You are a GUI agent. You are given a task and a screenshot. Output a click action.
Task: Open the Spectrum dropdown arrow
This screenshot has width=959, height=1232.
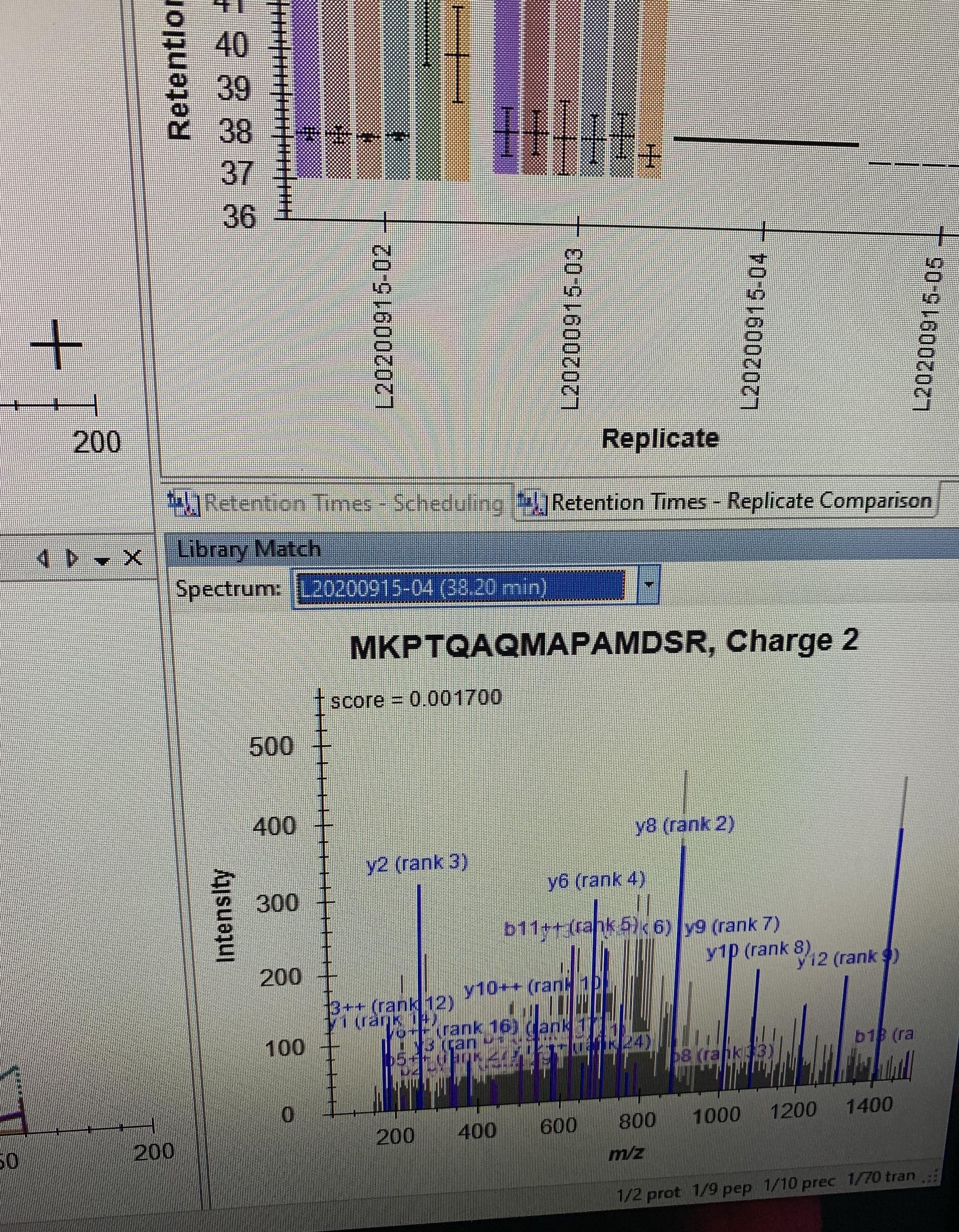[x=649, y=586]
